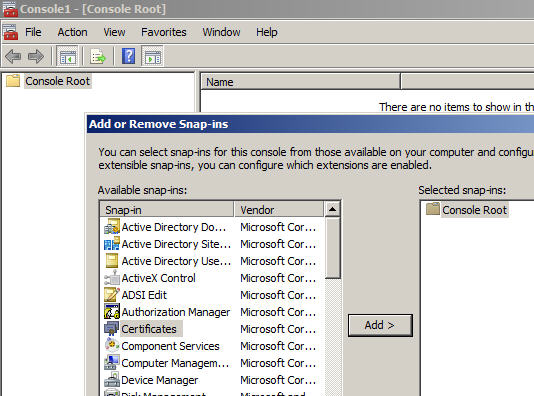
Task: Select the Active Directory Use... snap-in row
Action: coord(211,261)
